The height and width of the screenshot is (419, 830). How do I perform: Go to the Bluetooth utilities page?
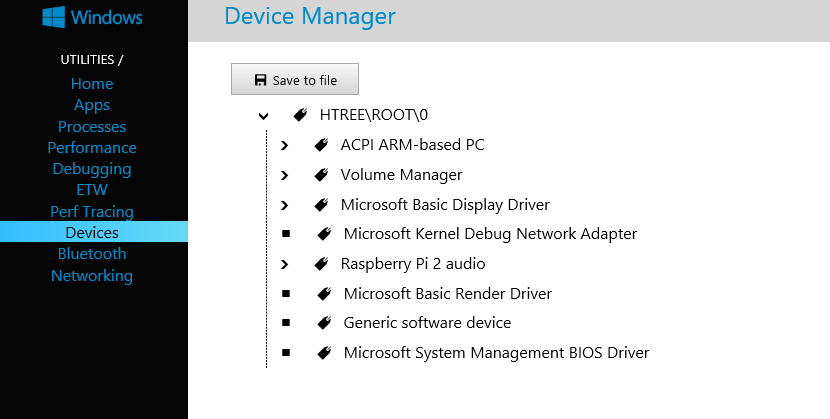pyautogui.click(x=92, y=253)
